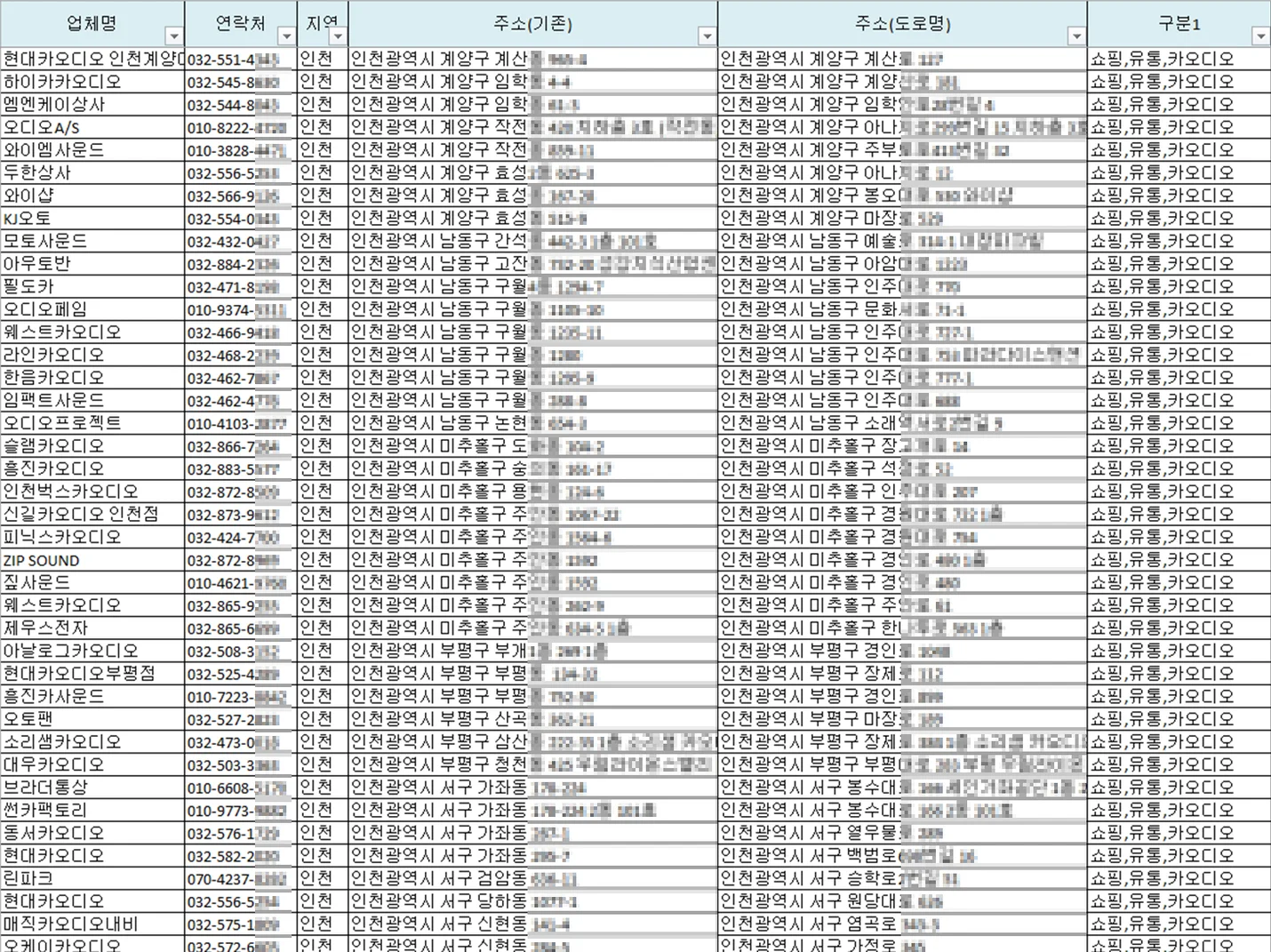Select phone cell in ZIP SOUND row
The width and height of the screenshot is (1271, 952).
click(241, 560)
